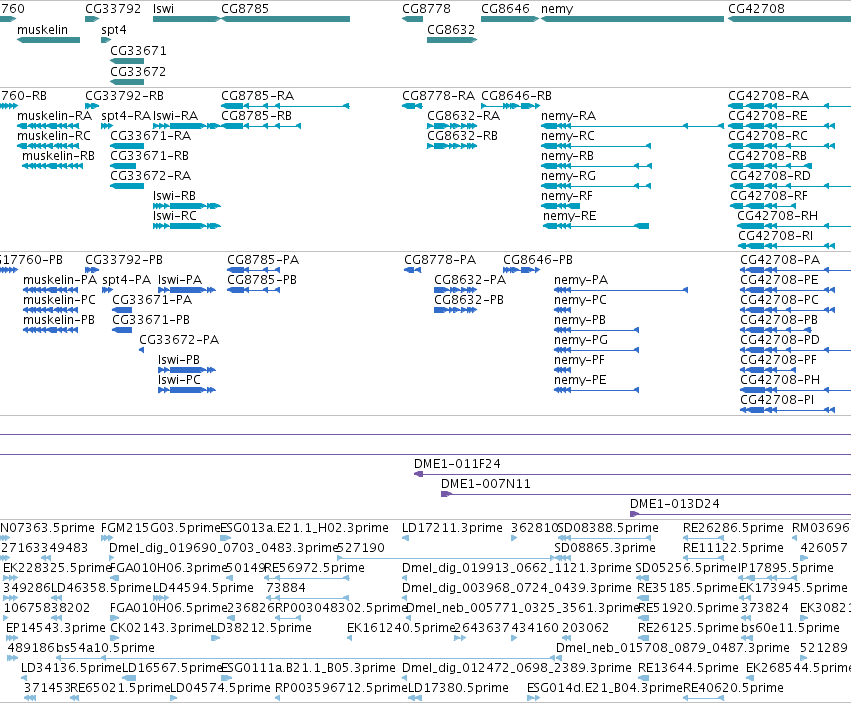
Task: Select transcript label CG33672-RA
Action: click(x=150, y=175)
